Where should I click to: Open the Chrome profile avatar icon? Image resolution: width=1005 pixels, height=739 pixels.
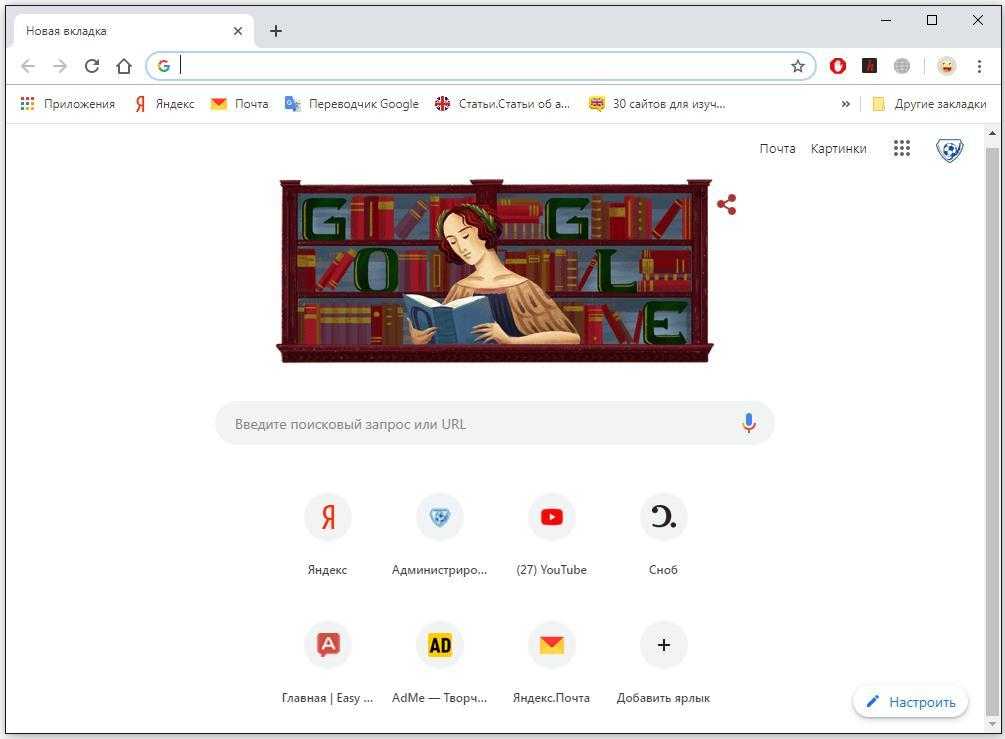(x=946, y=65)
